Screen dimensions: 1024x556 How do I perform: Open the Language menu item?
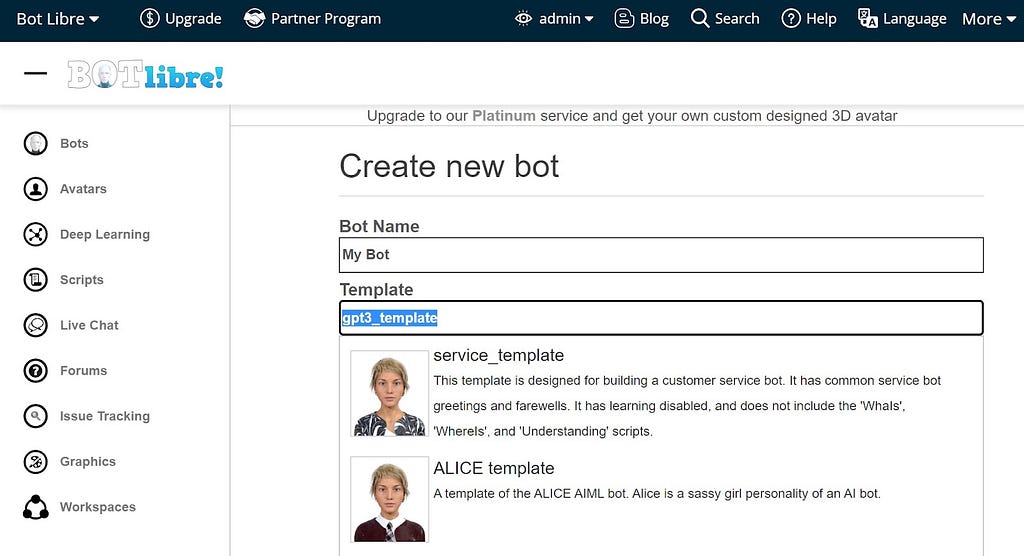(x=914, y=19)
